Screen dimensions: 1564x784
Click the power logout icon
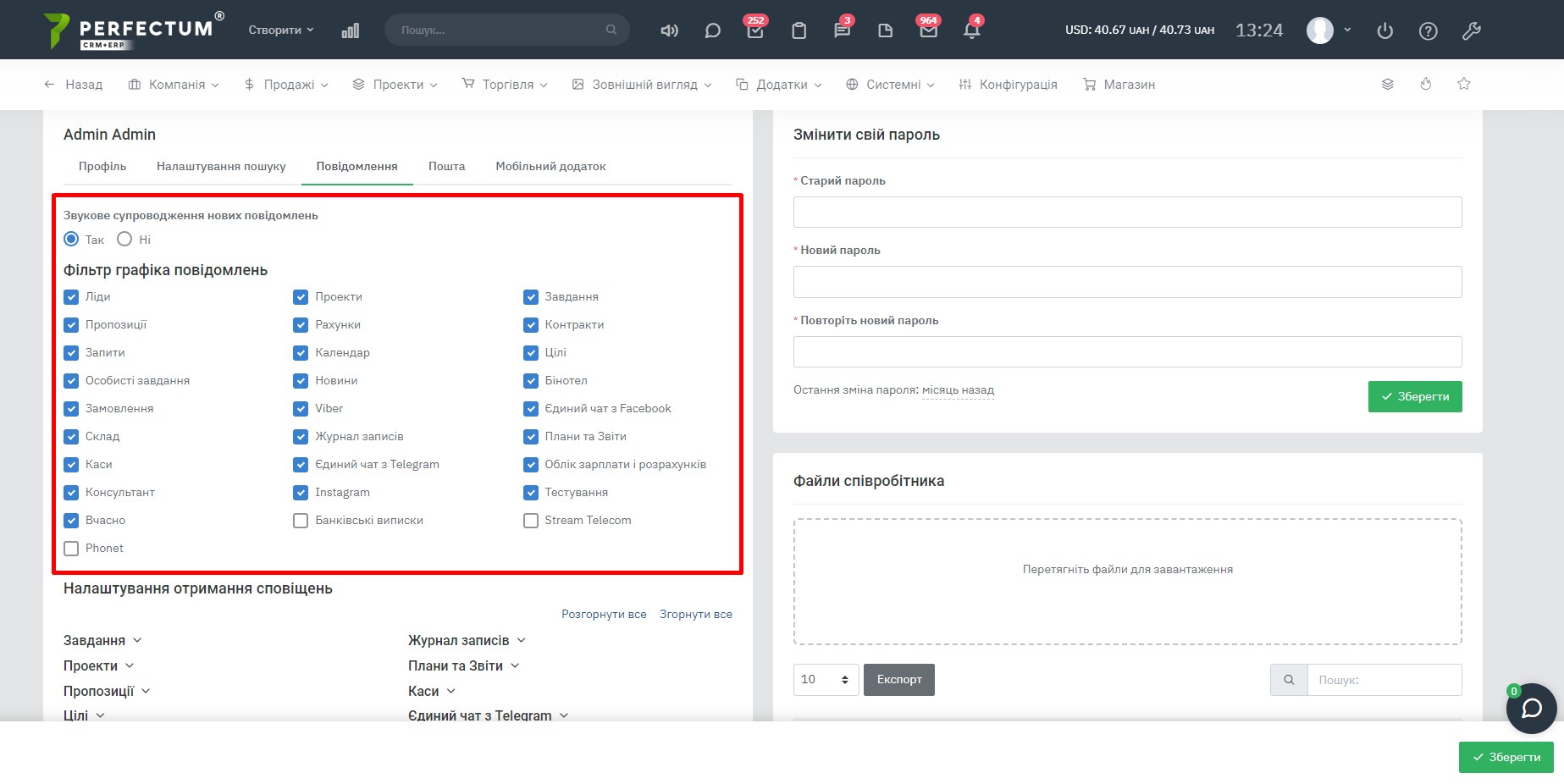coord(1384,30)
